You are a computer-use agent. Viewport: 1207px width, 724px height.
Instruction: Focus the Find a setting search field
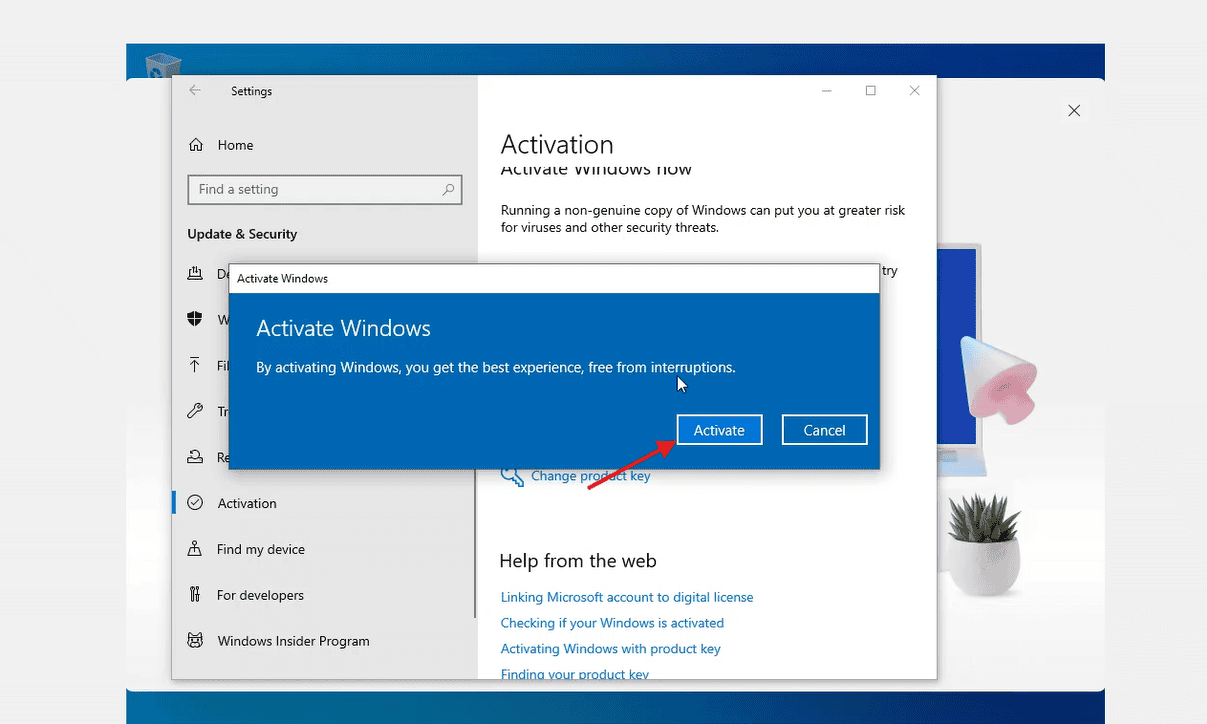[315, 189]
